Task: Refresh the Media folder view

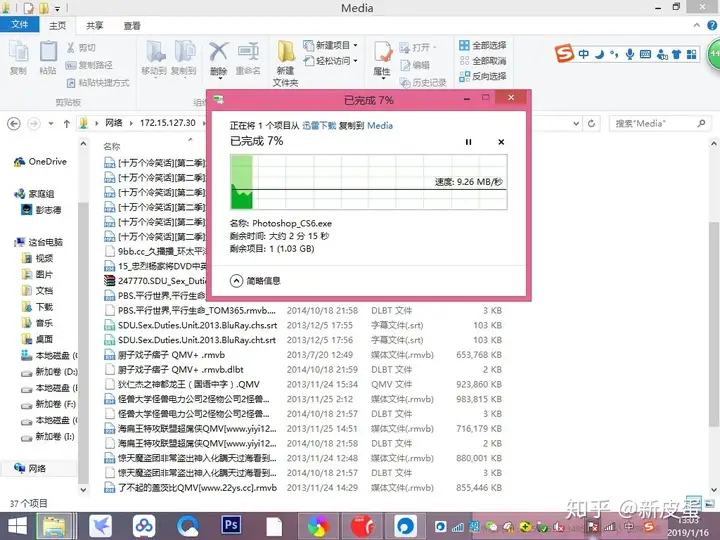Action: pyautogui.click(x=591, y=124)
